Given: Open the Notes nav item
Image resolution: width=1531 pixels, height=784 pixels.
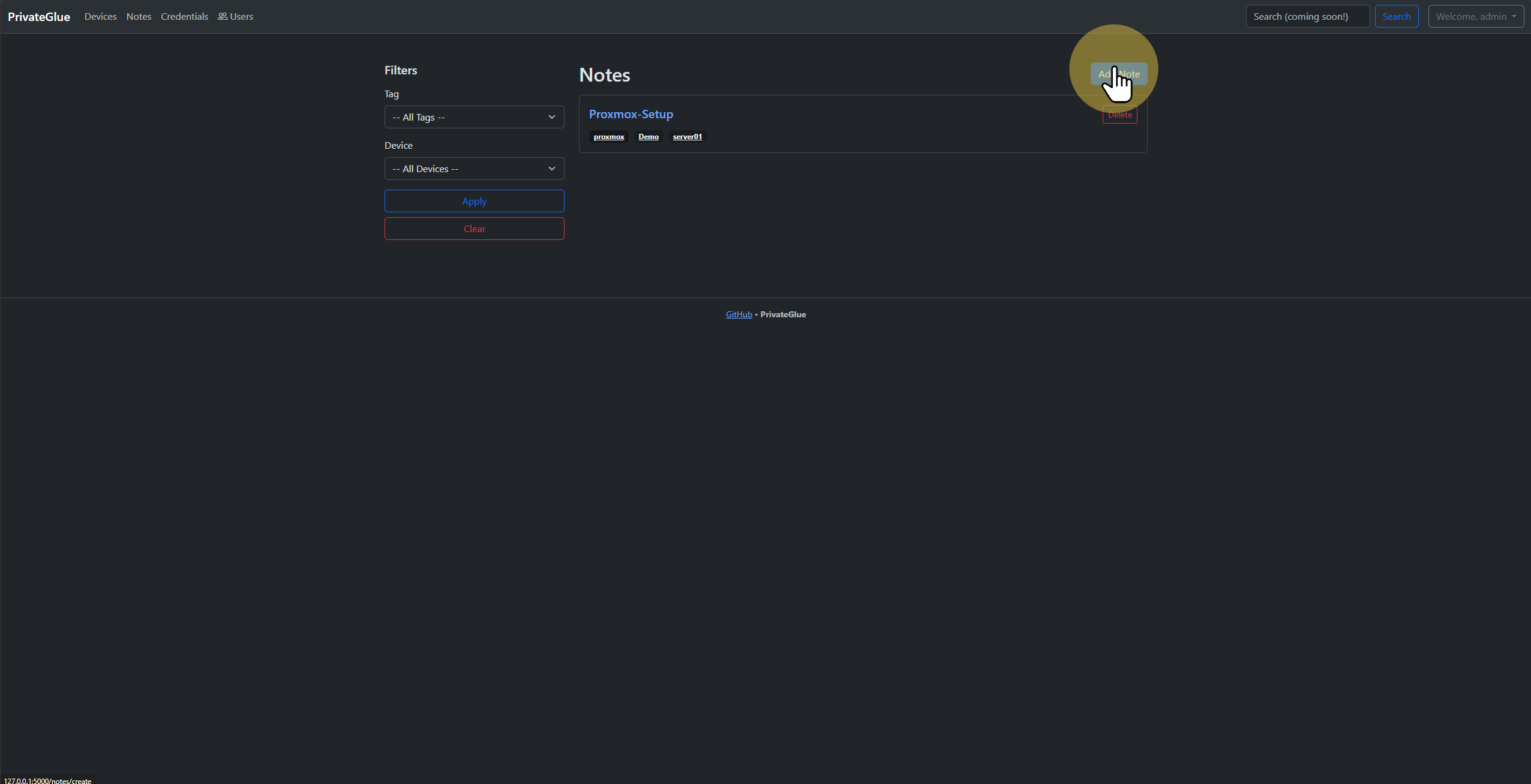Looking at the screenshot, I should [139, 17].
